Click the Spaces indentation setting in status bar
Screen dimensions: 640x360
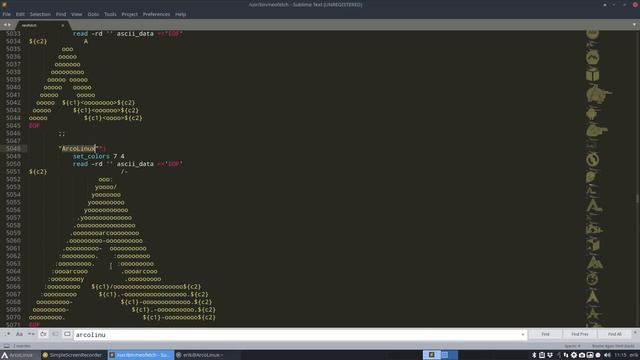click(x=572, y=346)
